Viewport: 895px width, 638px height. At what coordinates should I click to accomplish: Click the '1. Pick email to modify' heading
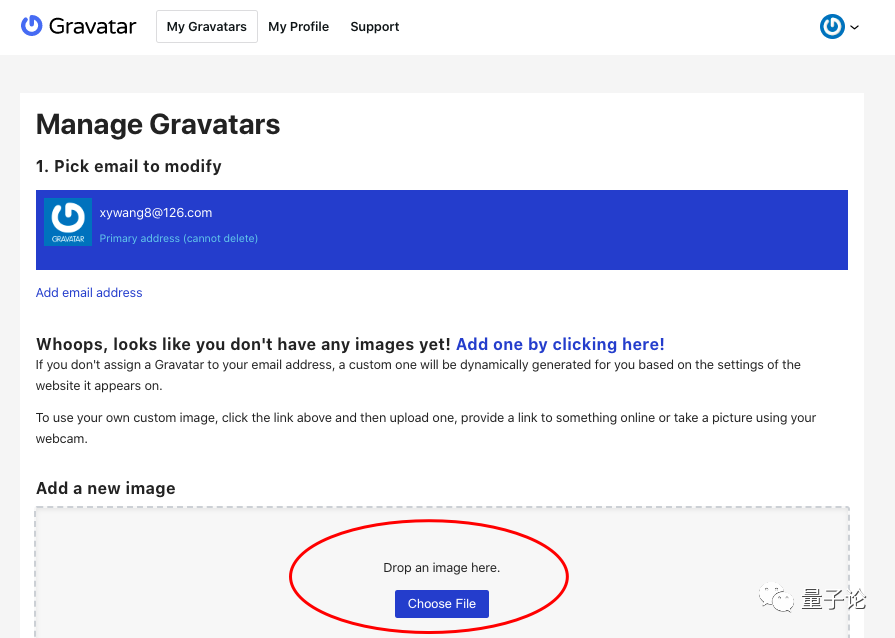point(128,166)
